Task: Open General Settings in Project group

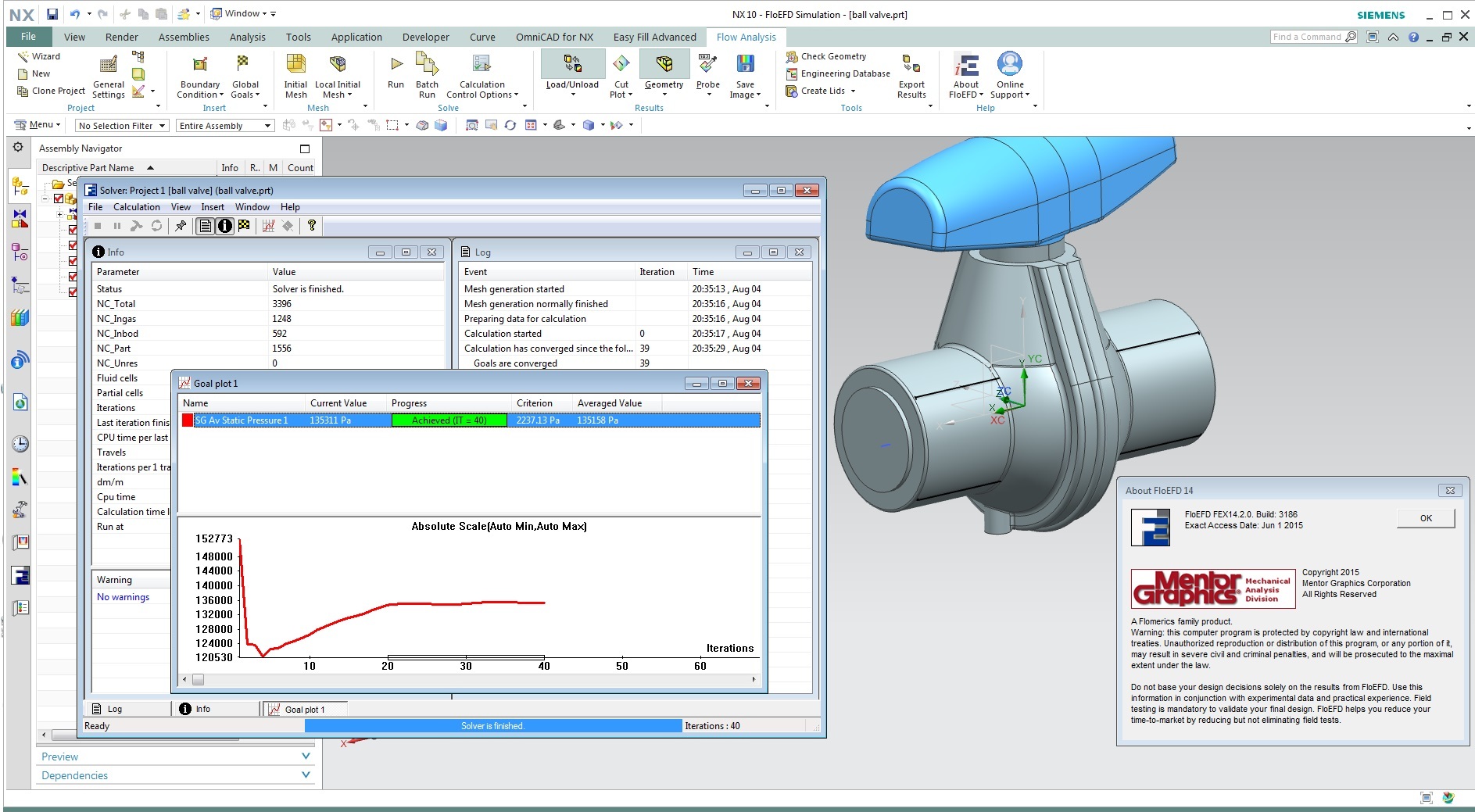Action: (109, 77)
